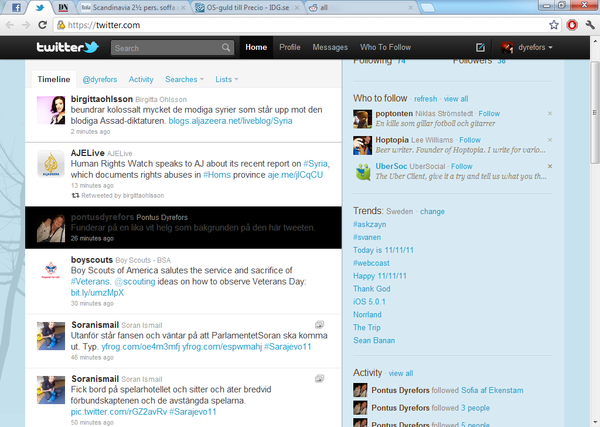Click the boyscouts avatar
Screen dimensions: 600x427
click(51, 271)
